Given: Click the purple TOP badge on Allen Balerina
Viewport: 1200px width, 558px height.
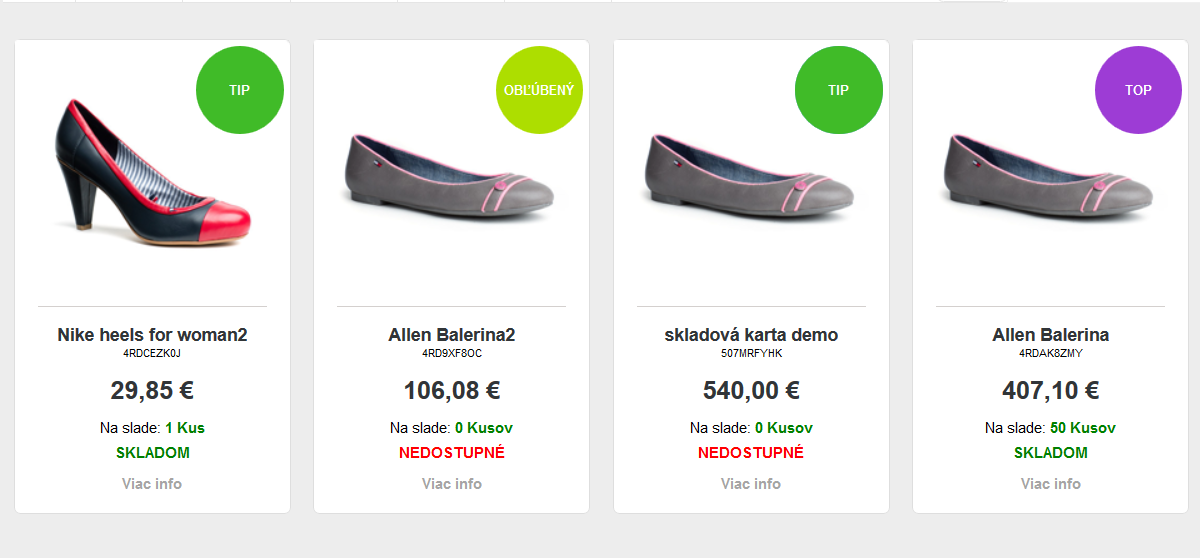Looking at the screenshot, I should pyautogui.click(x=1139, y=90).
